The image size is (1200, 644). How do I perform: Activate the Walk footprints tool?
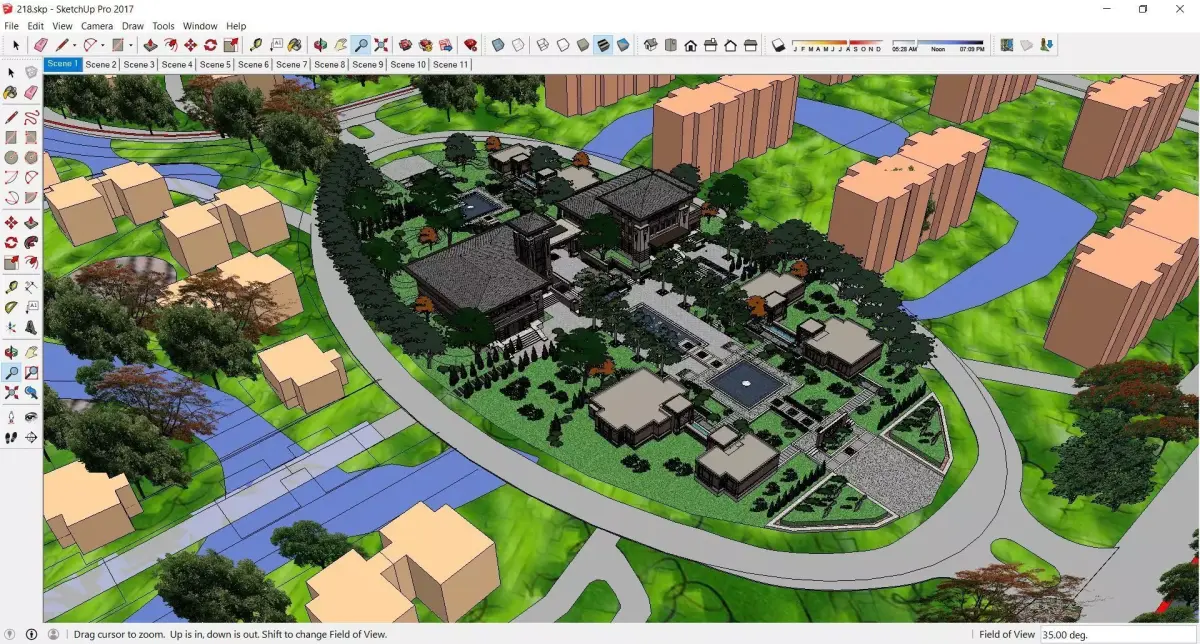(11, 437)
